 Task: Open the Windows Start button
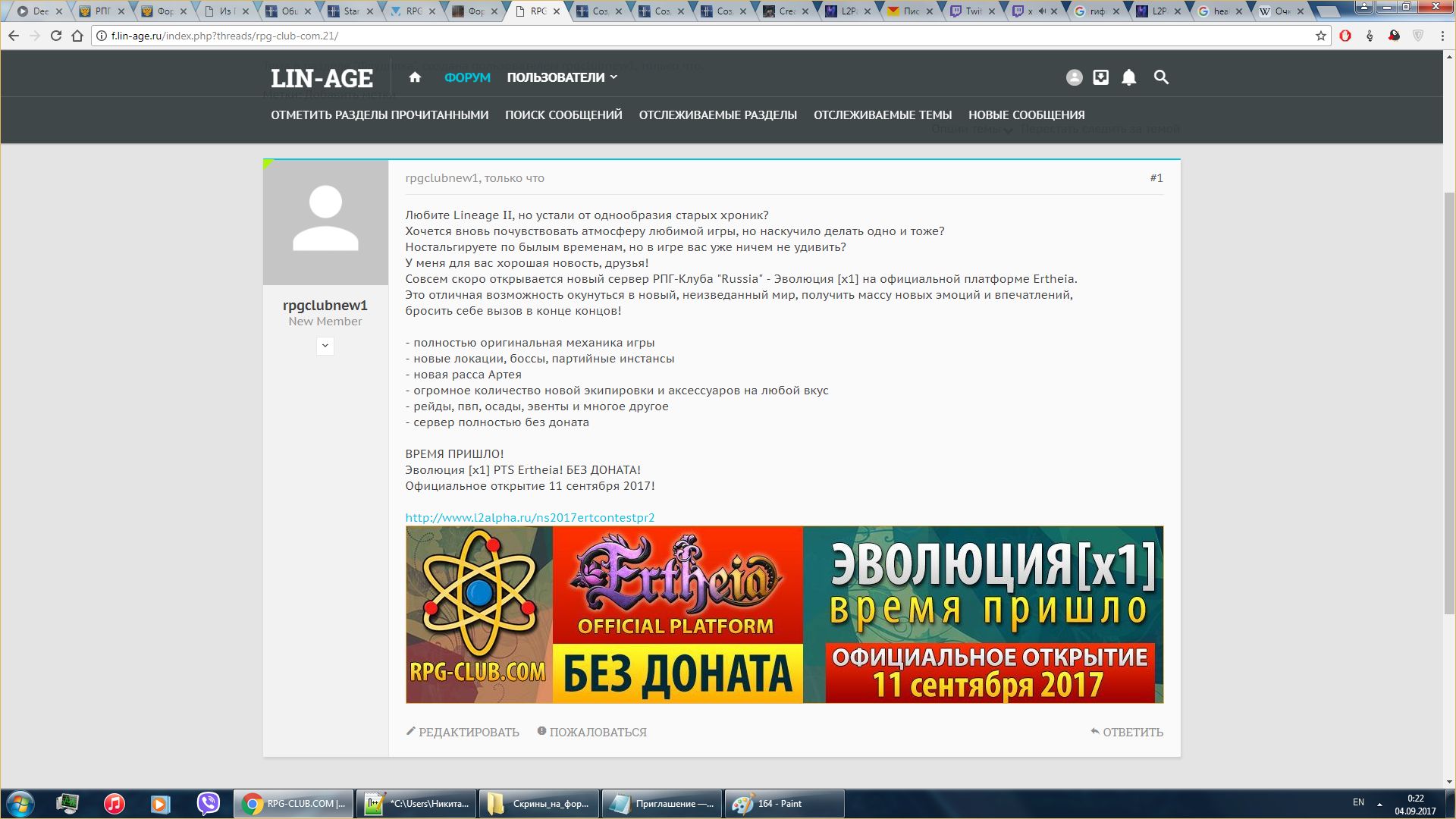coord(20,804)
